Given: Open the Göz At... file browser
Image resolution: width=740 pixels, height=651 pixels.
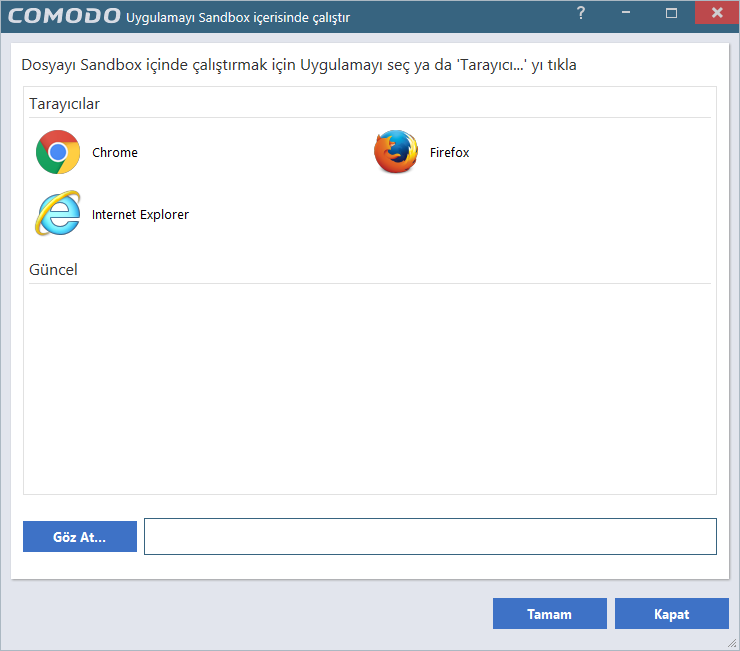Looking at the screenshot, I should (80, 536).
